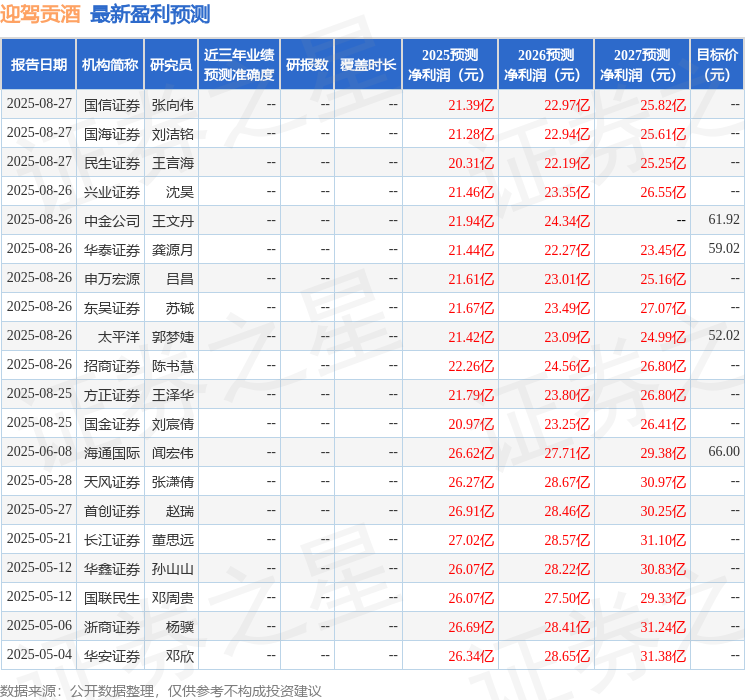Click 首创证券 institution cell
This screenshot has height=700, width=745.
click(x=112, y=511)
